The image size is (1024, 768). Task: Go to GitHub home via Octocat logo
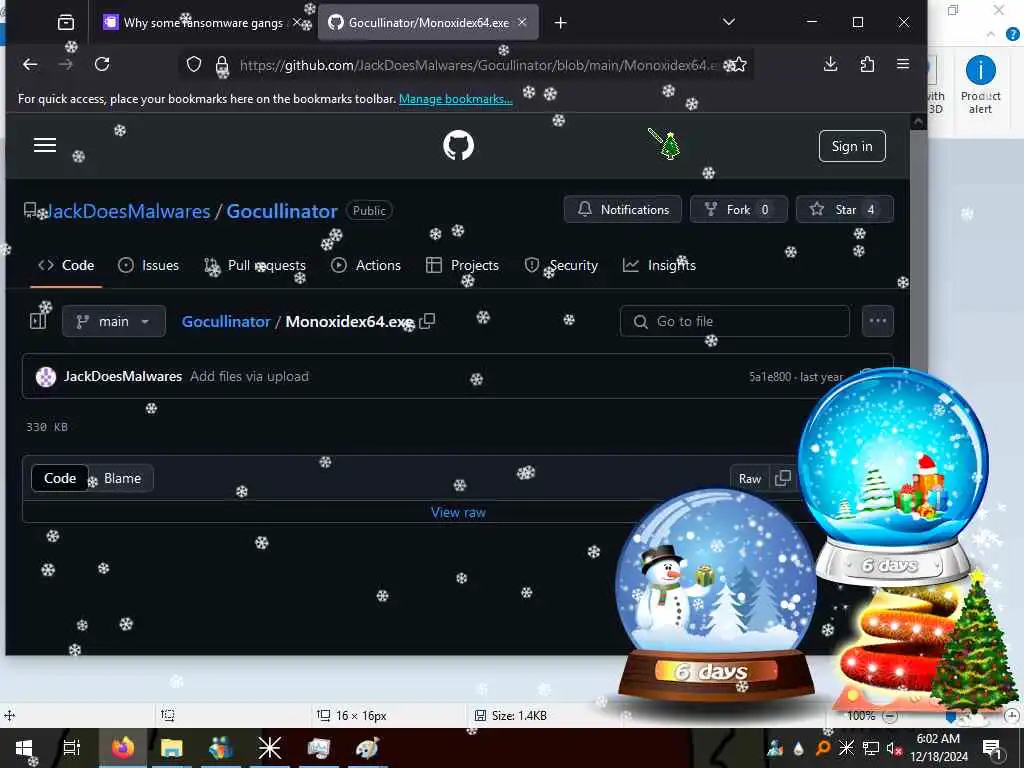click(x=458, y=145)
